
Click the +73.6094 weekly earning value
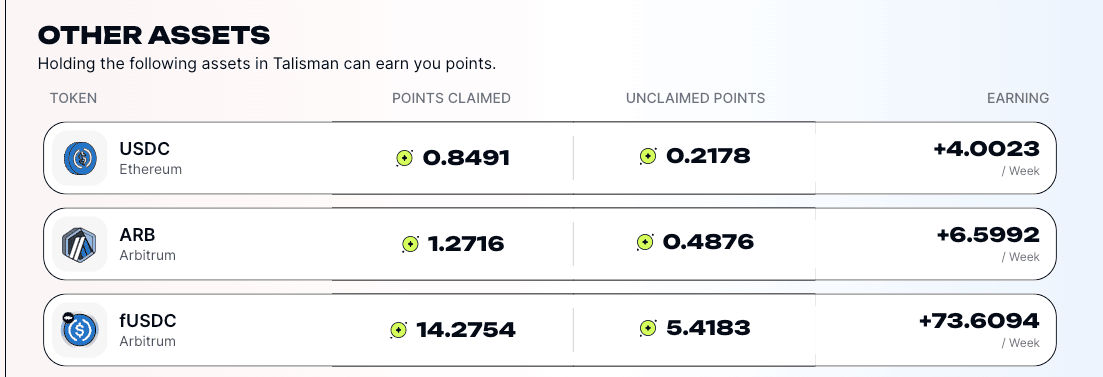[x=979, y=321]
